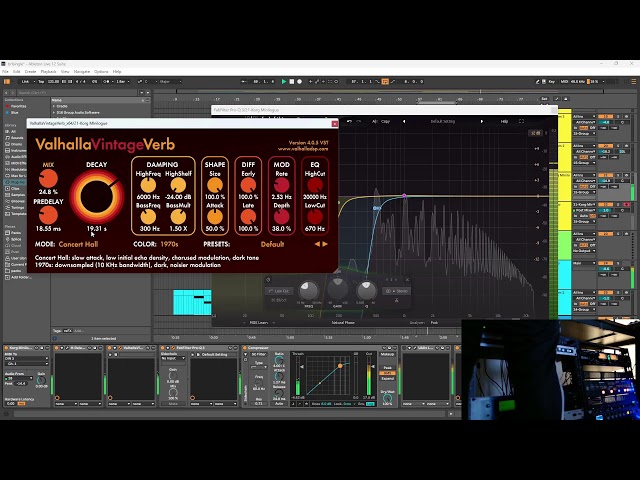Click the browser search field
The width and height of the screenshot is (640, 480).
pos(78,93)
